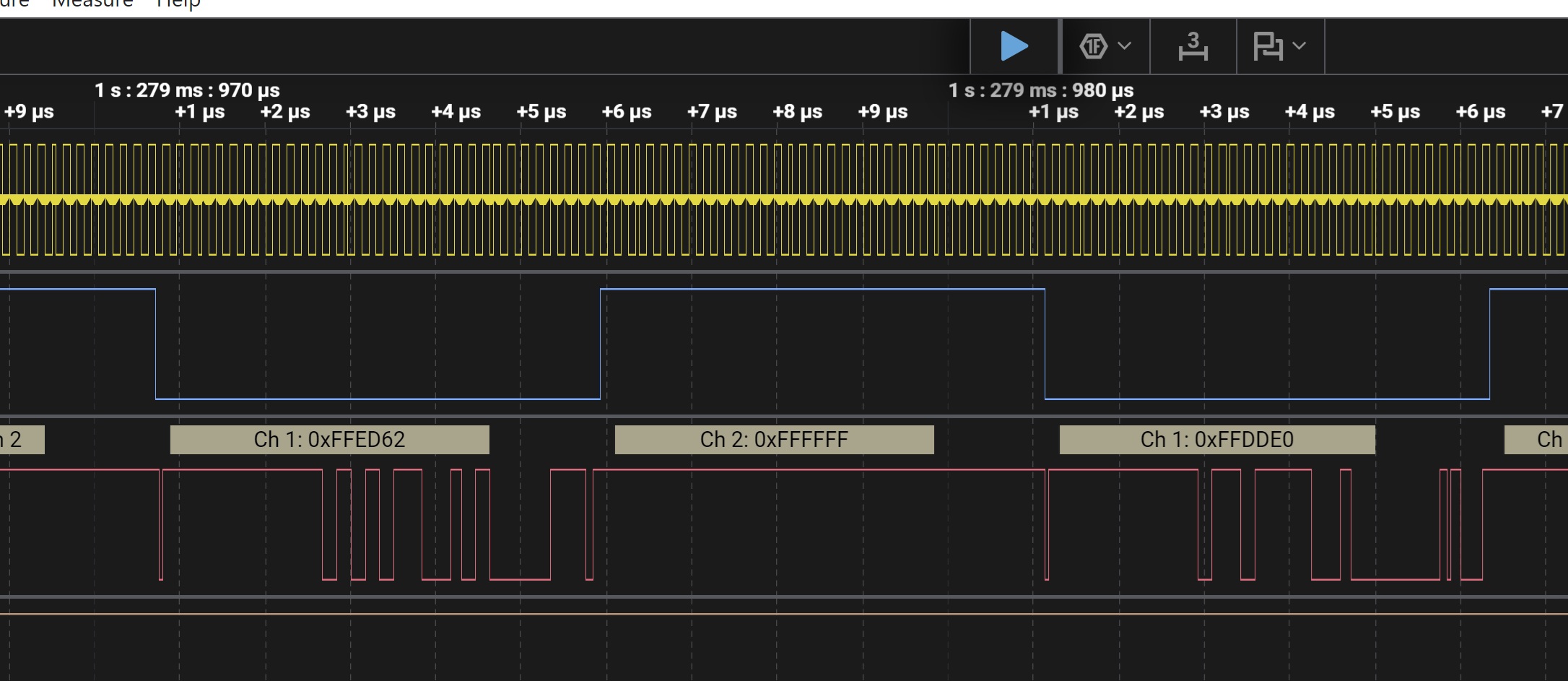Select decoded frame Ch 2: 0xFFFFFF

(774, 440)
